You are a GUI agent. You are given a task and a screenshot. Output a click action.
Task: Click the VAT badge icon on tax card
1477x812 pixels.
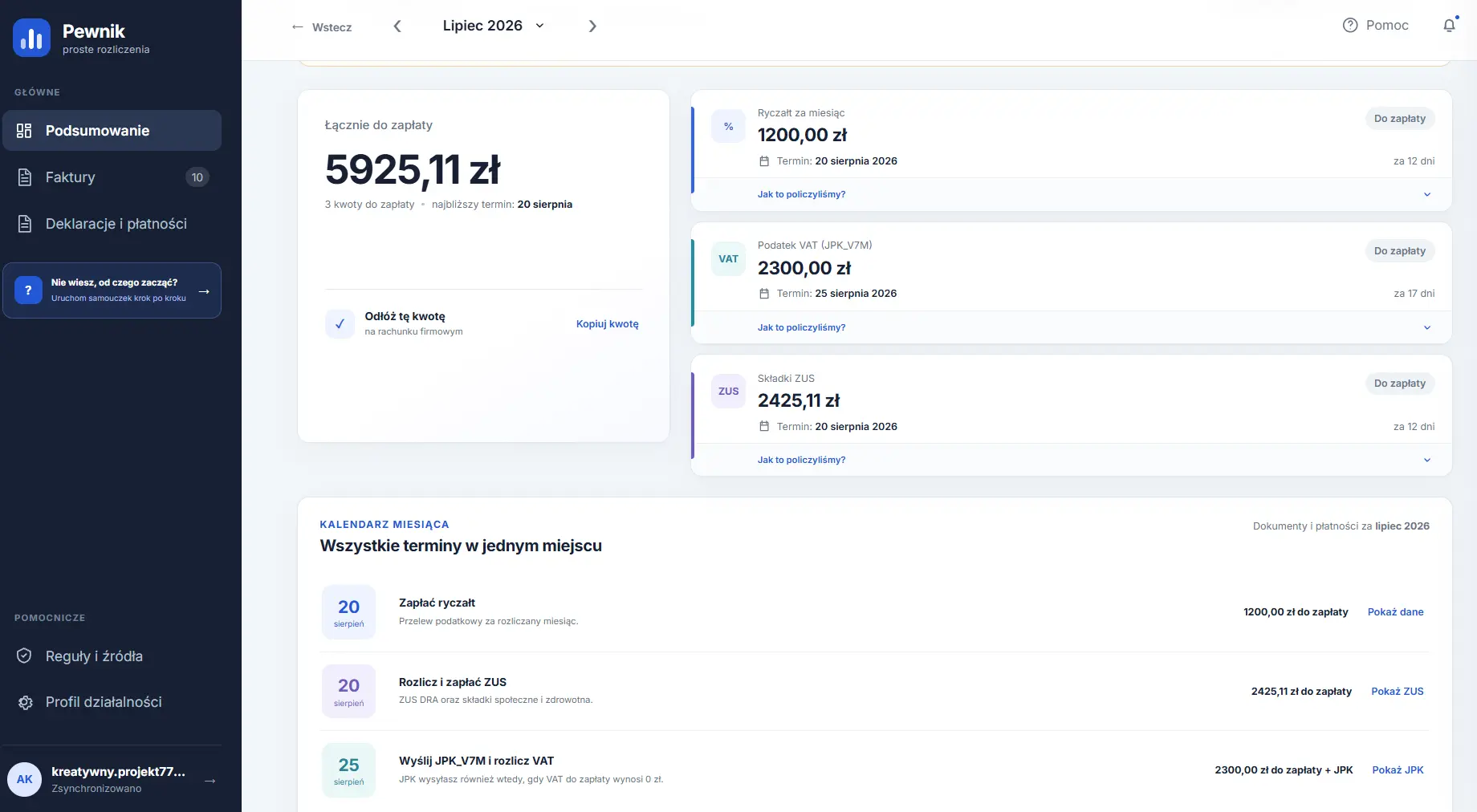tap(728, 259)
